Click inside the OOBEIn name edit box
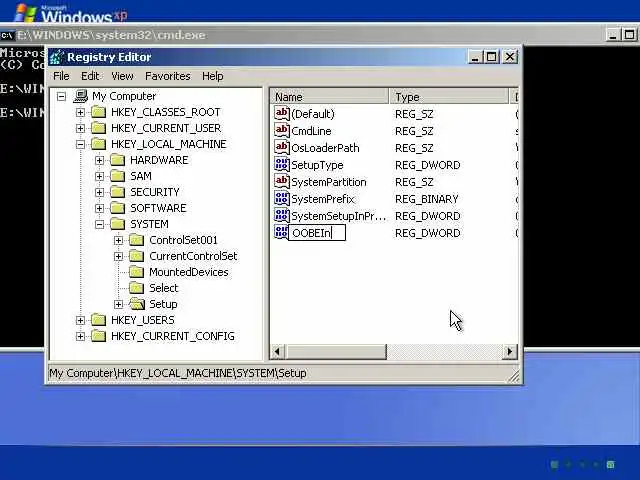Image resolution: width=640 pixels, height=480 pixels. pos(317,233)
